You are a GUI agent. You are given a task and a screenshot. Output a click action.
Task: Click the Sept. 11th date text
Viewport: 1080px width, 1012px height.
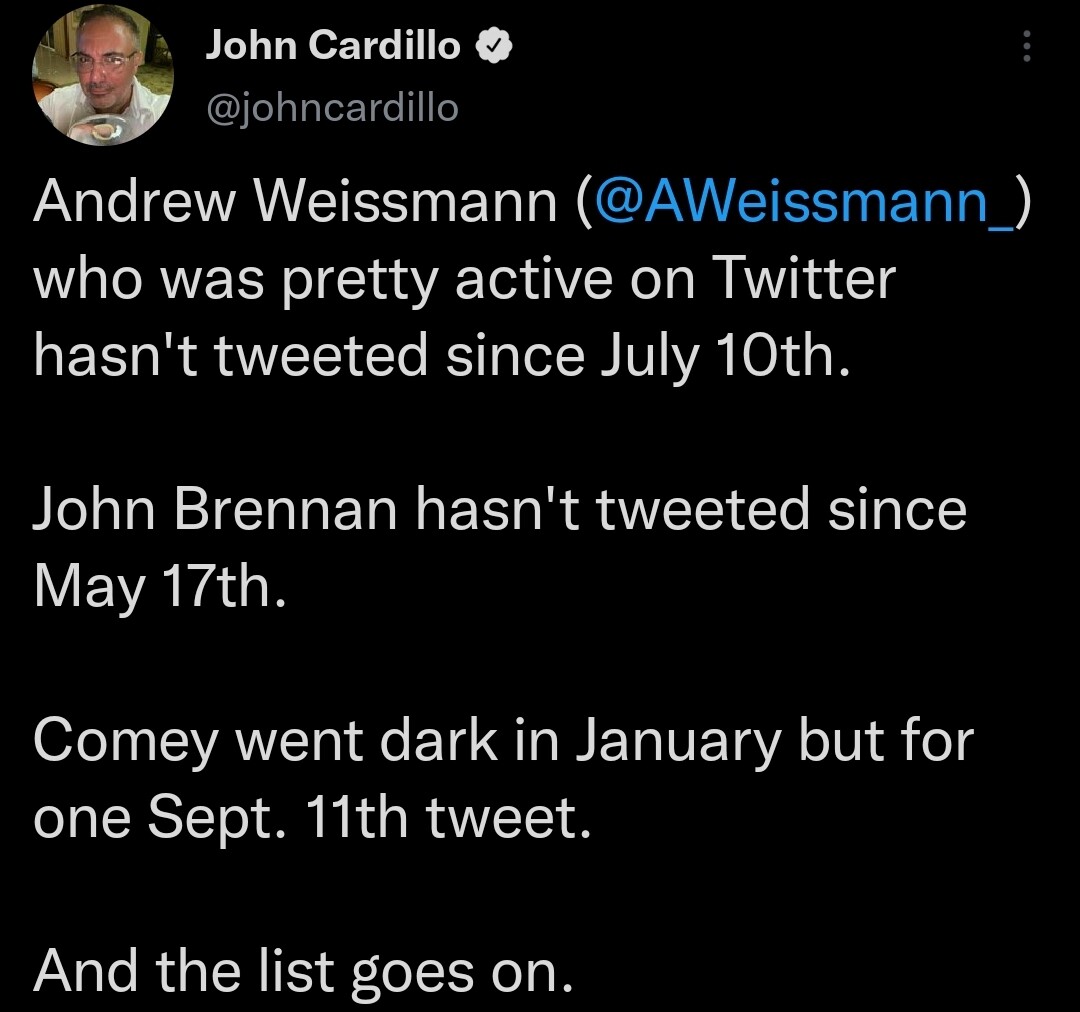coord(281,819)
